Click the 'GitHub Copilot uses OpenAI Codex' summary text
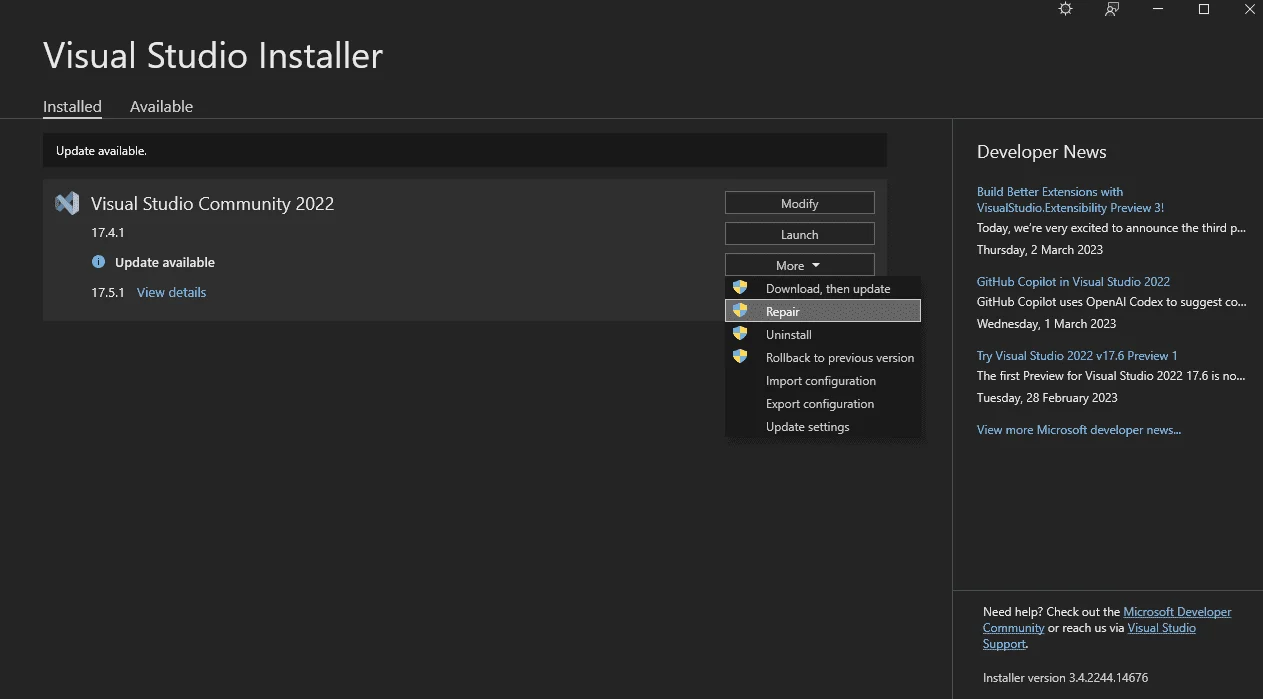This screenshot has width=1263, height=699. pyautogui.click(x=1111, y=301)
